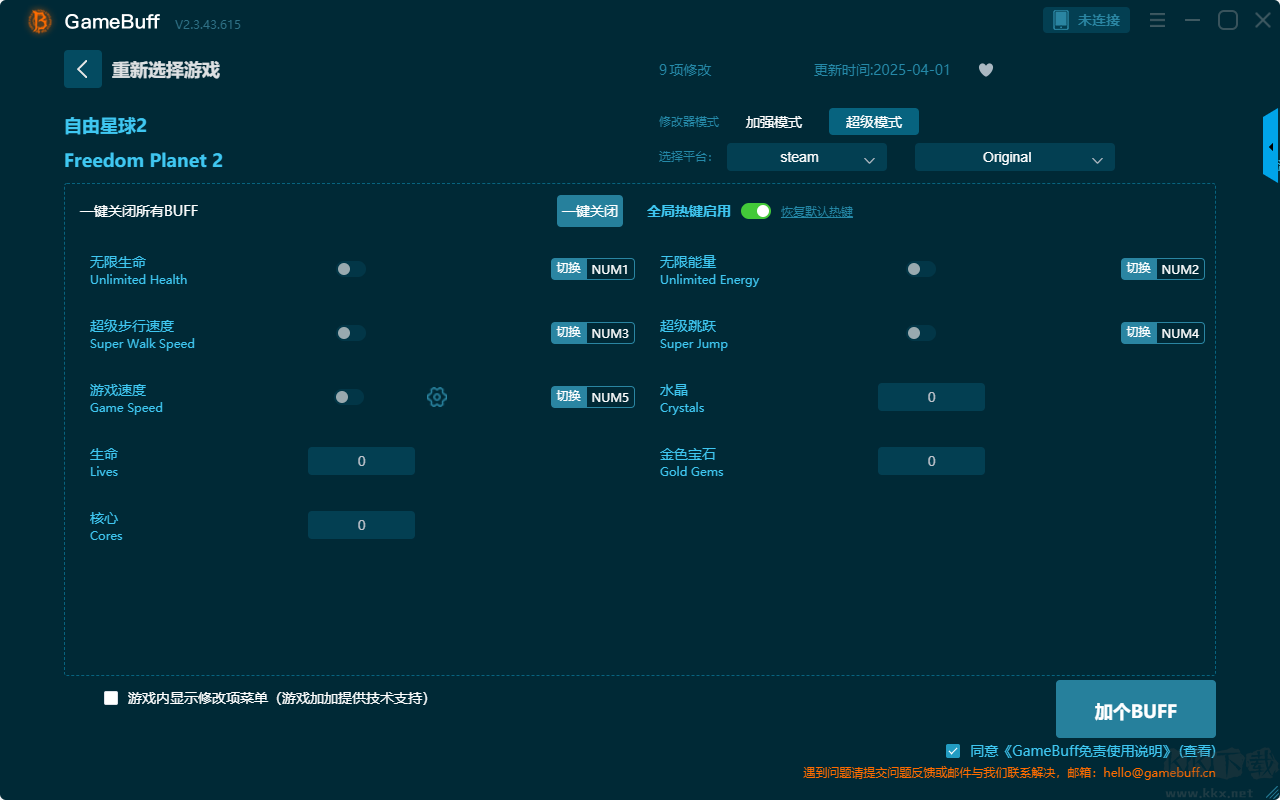Turn on Game Speed switch

[349, 397]
